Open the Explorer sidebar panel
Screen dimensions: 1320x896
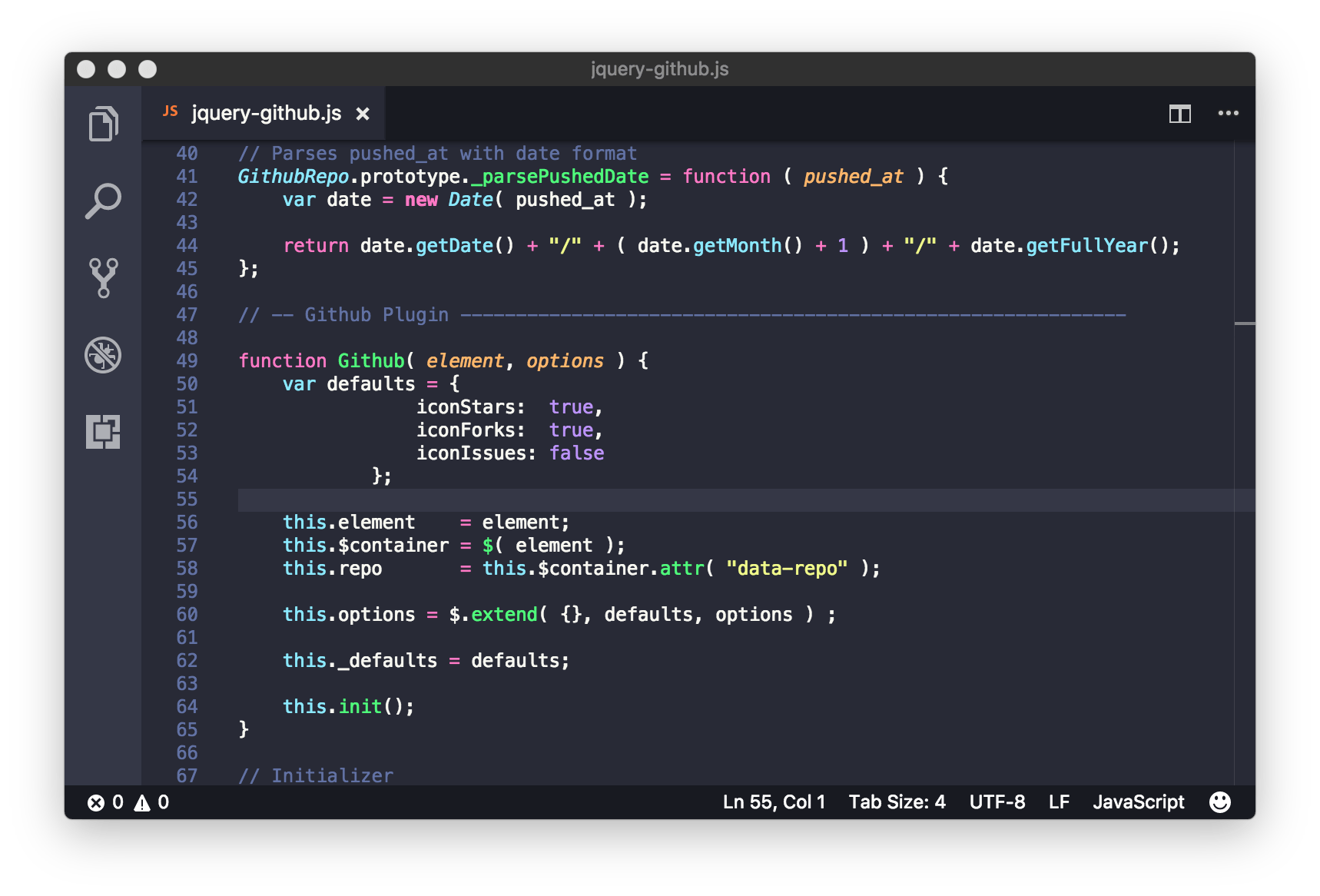(x=104, y=123)
